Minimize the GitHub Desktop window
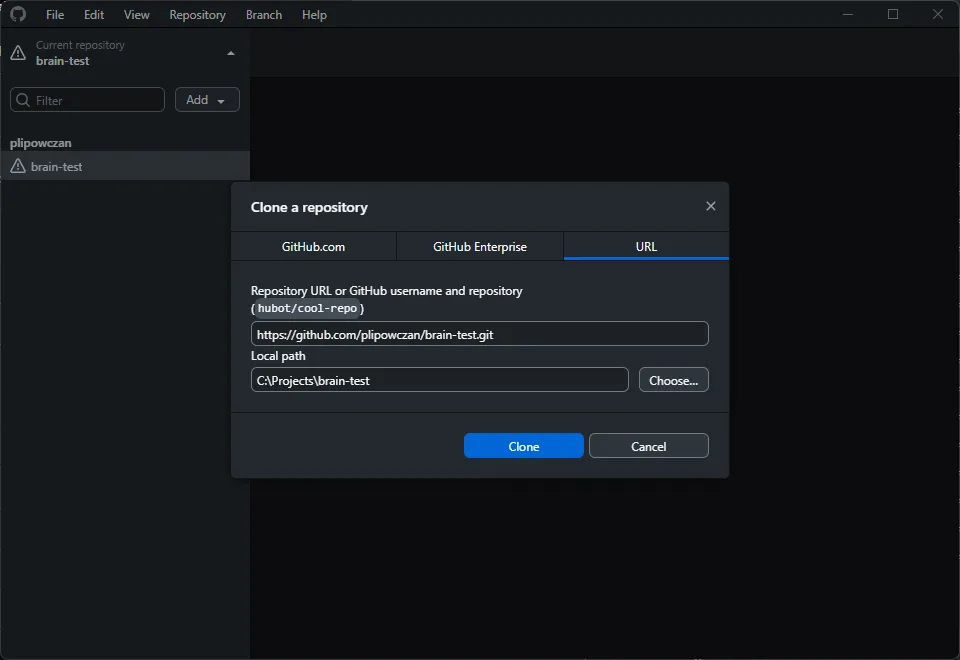The width and height of the screenshot is (960, 660). [x=848, y=14]
